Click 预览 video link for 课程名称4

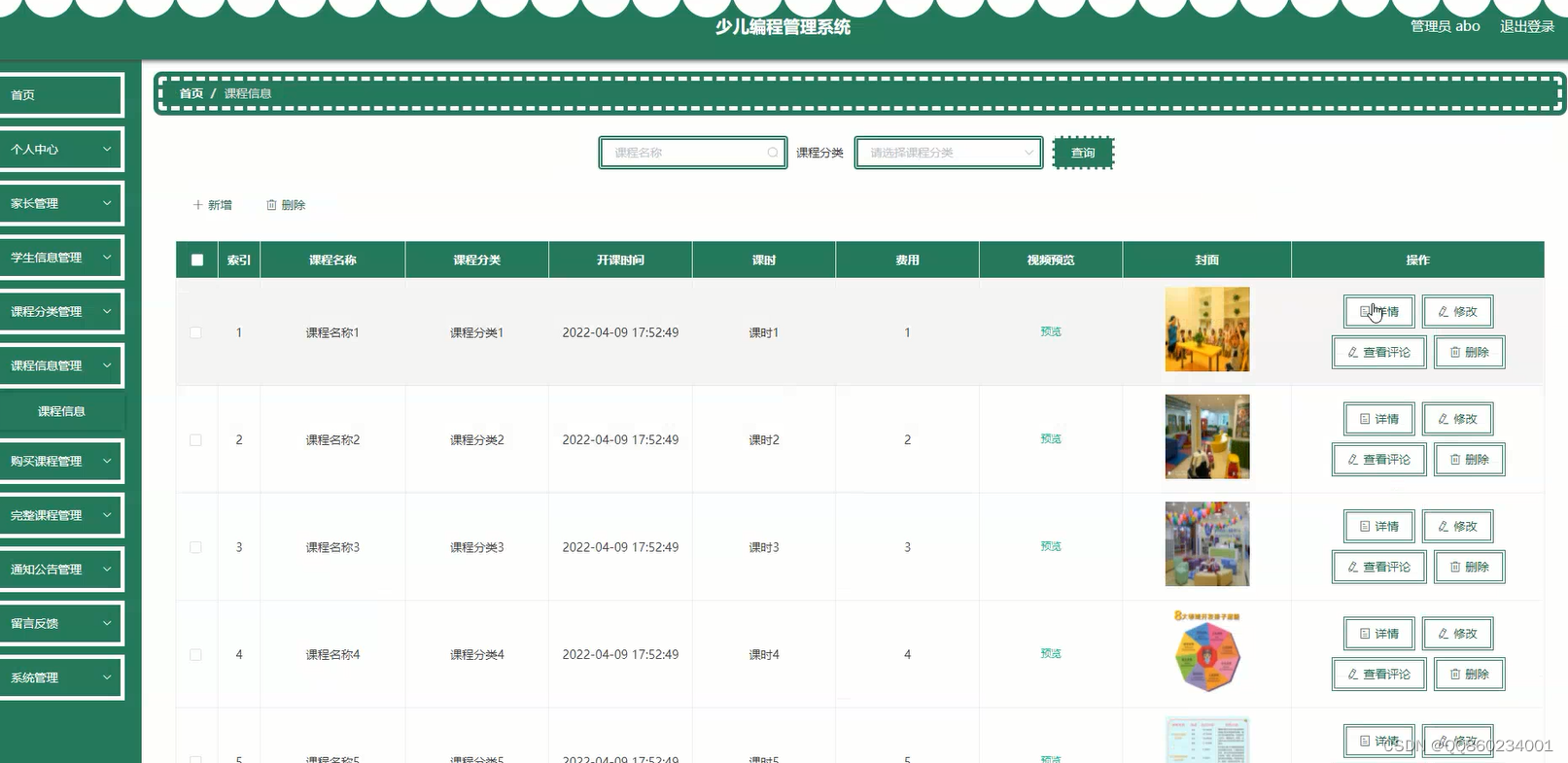pyautogui.click(x=1051, y=654)
